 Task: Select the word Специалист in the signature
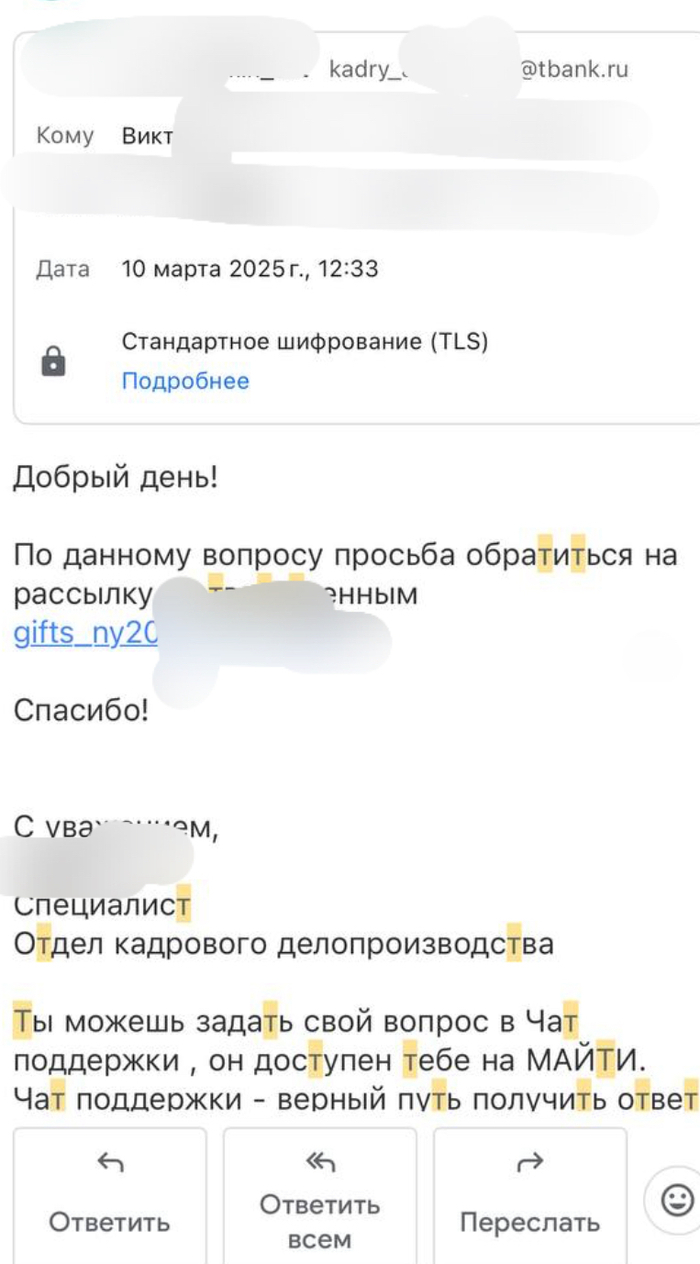click(102, 905)
